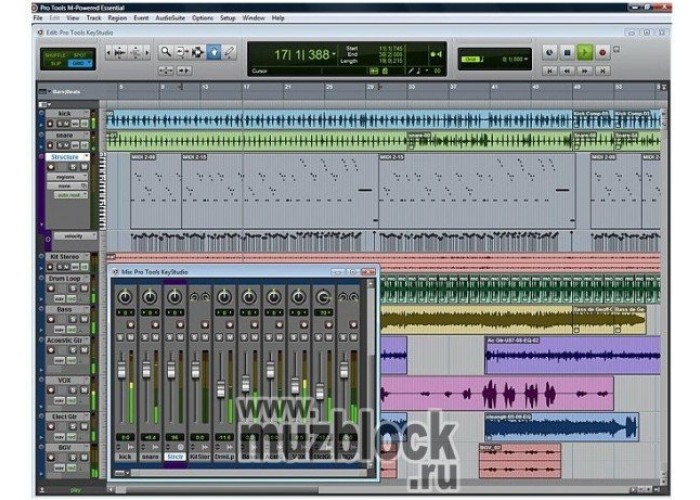Solo the Bass track
This screenshot has height=500, width=700.
(x=73, y=319)
